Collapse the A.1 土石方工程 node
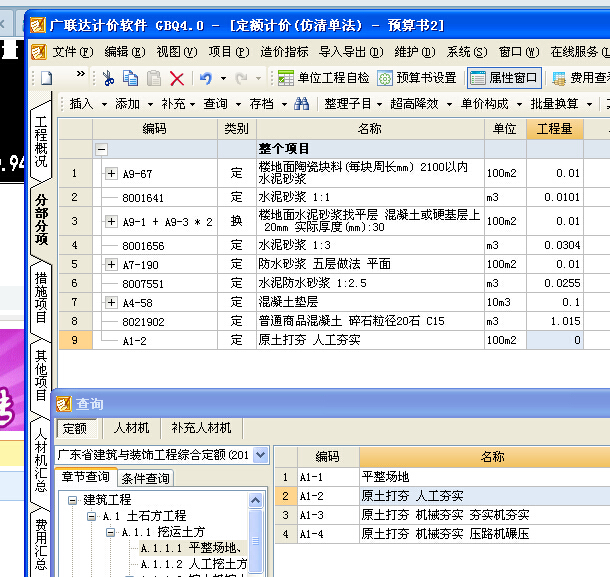 91,516
